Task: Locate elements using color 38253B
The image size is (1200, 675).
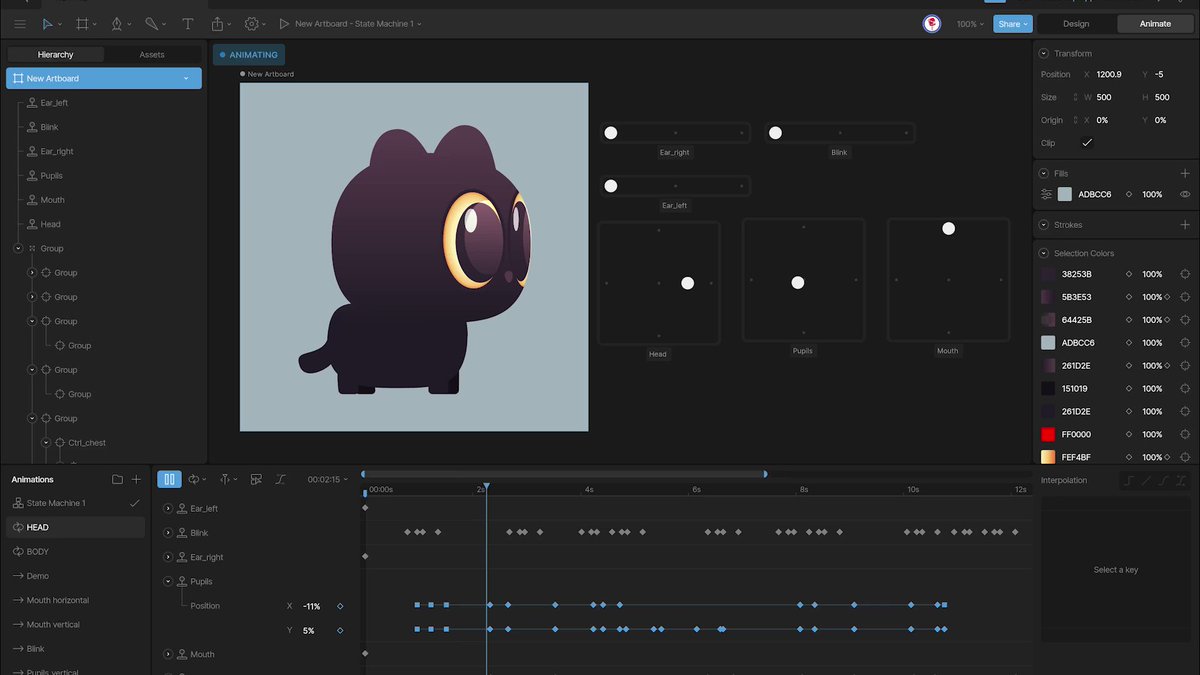Action: coord(1185,274)
